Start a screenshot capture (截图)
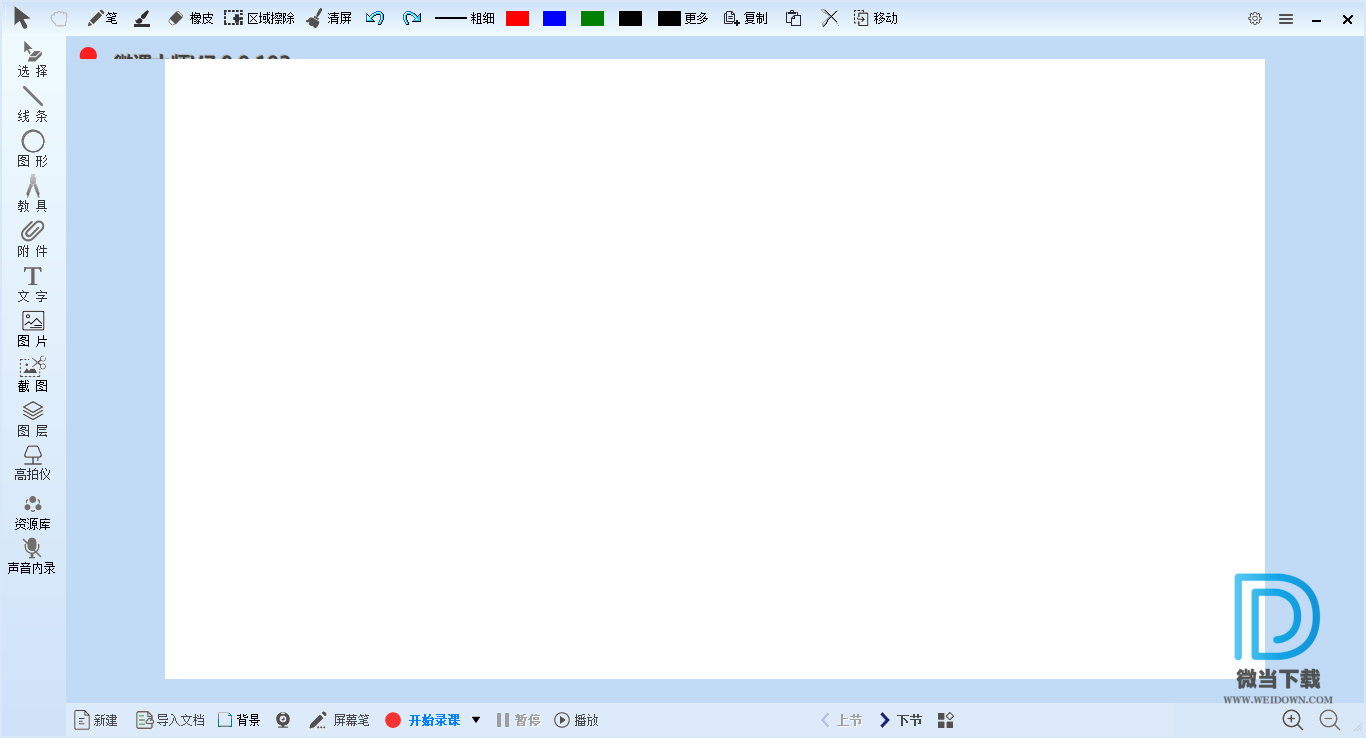Image resolution: width=1366 pixels, height=738 pixels. (32, 374)
